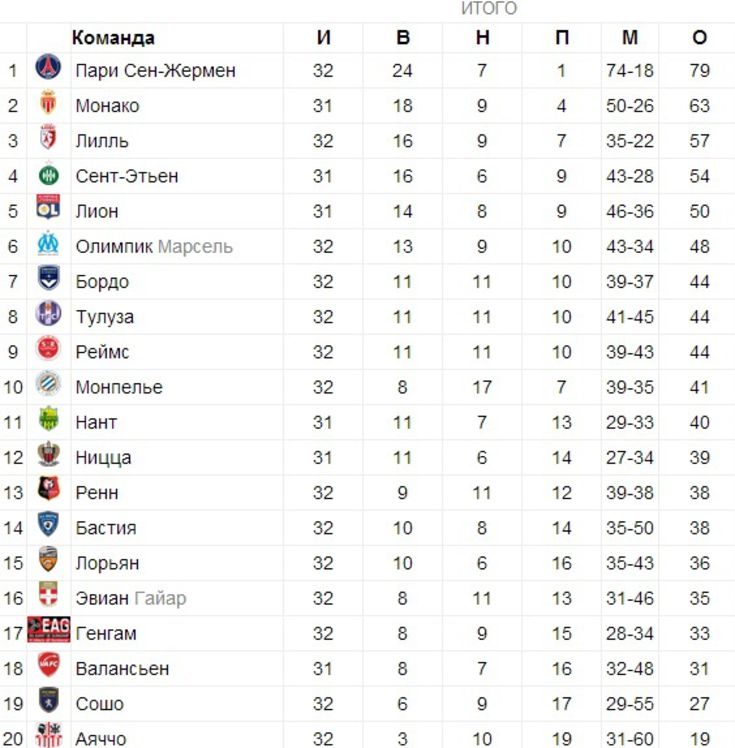Sort by the О points column header
The height and width of the screenshot is (748, 735).
[x=699, y=37]
